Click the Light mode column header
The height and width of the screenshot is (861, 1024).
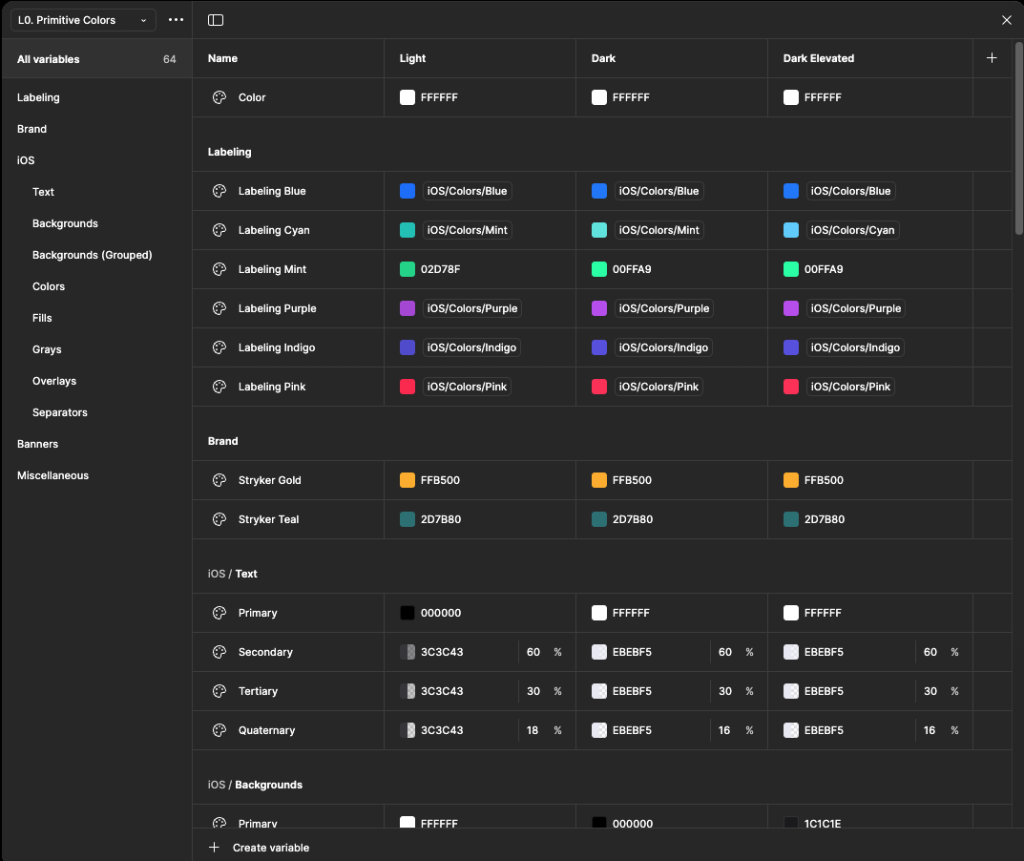click(x=413, y=58)
